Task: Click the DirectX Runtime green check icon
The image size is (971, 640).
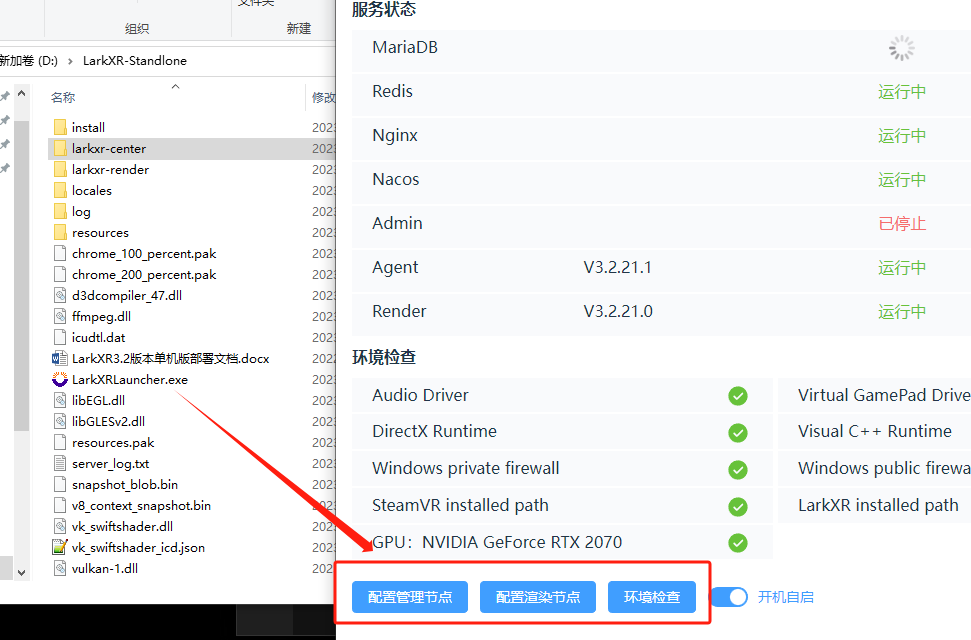Action: [x=738, y=432]
